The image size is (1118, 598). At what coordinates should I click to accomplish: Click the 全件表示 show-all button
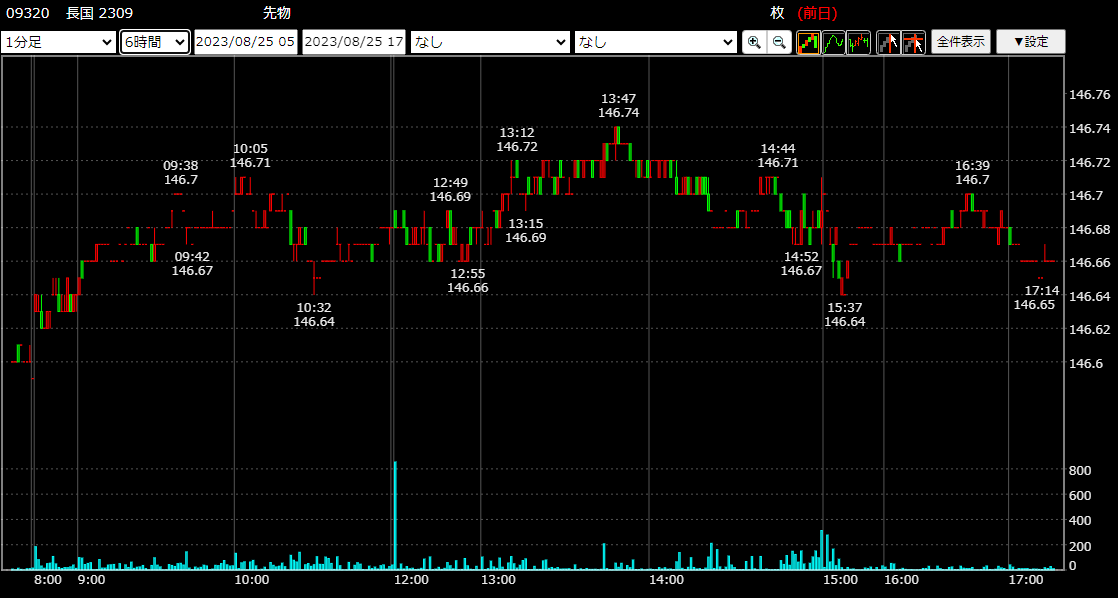(961, 42)
